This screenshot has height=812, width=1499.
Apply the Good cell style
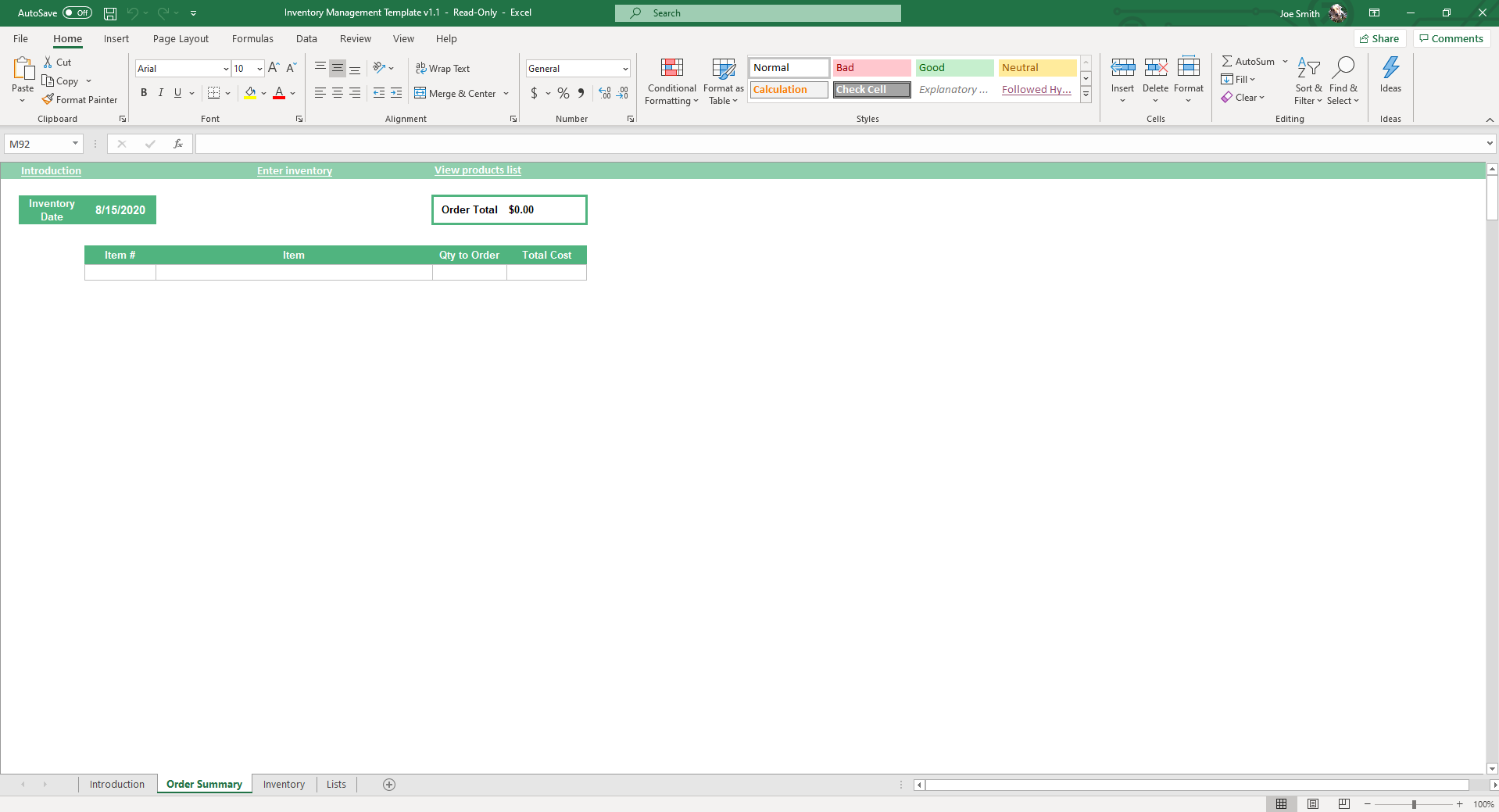point(954,68)
